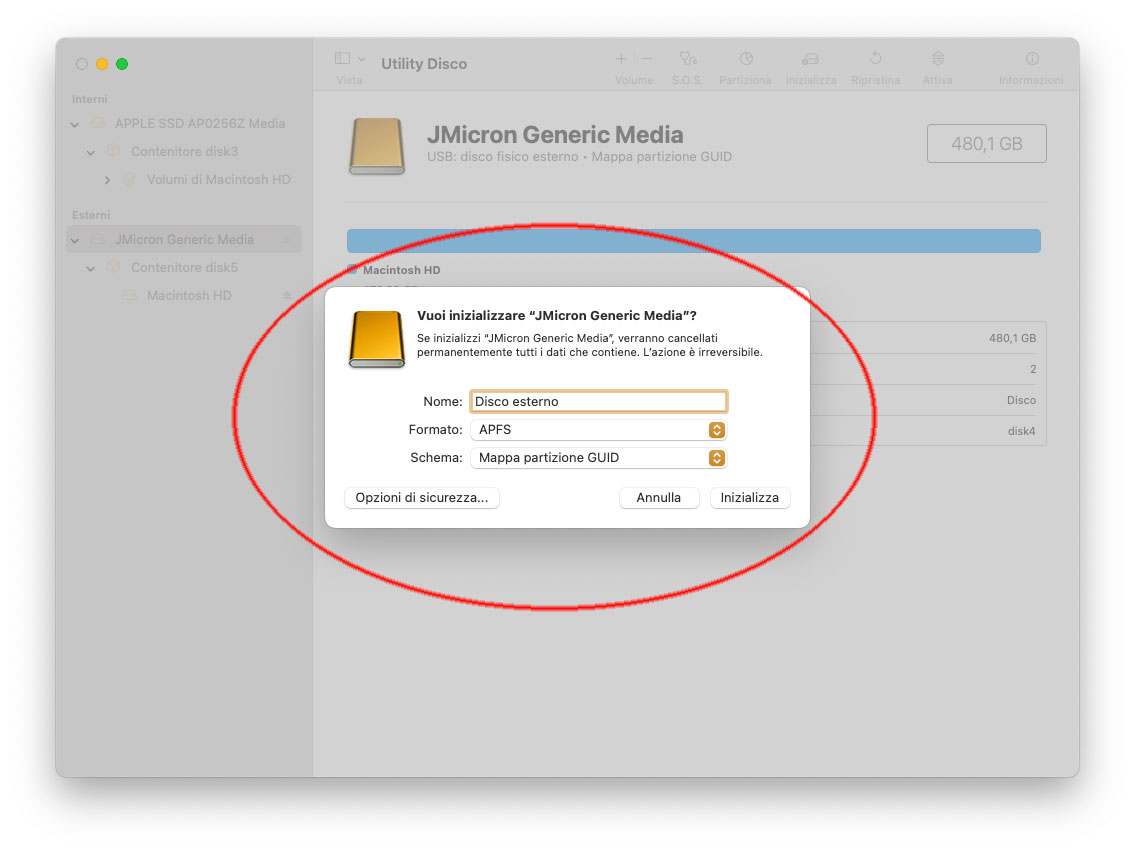Screen dimensions: 1135x851
Task: Click the blue partition usage bar
Action: click(693, 241)
